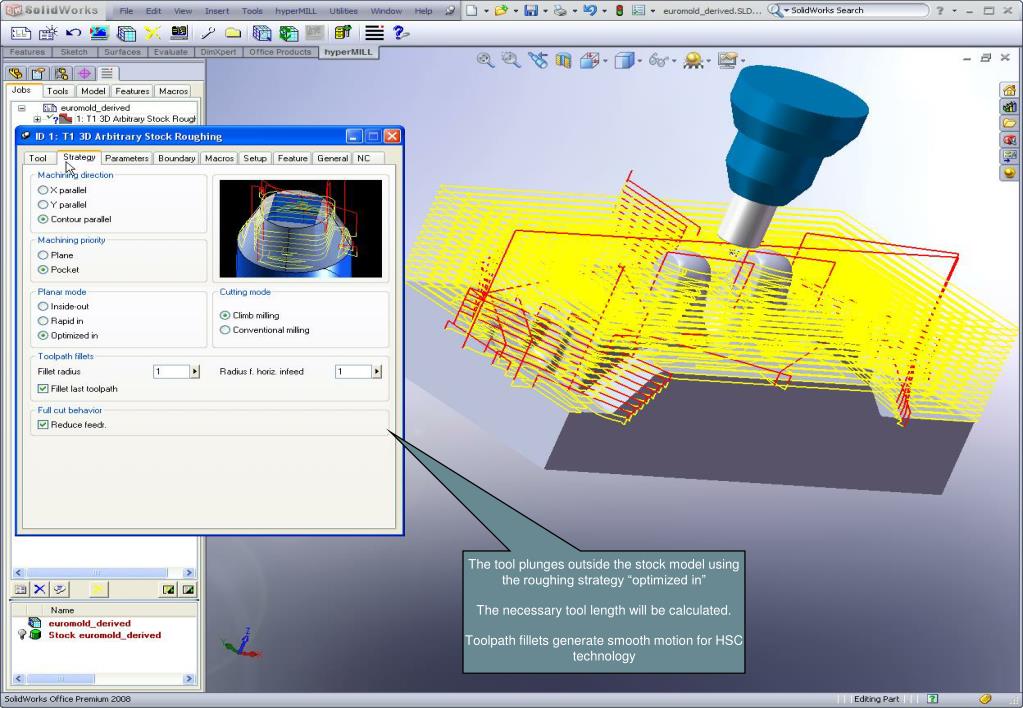
Task: Open the Fillet radius arrow menu
Action: click(x=194, y=372)
